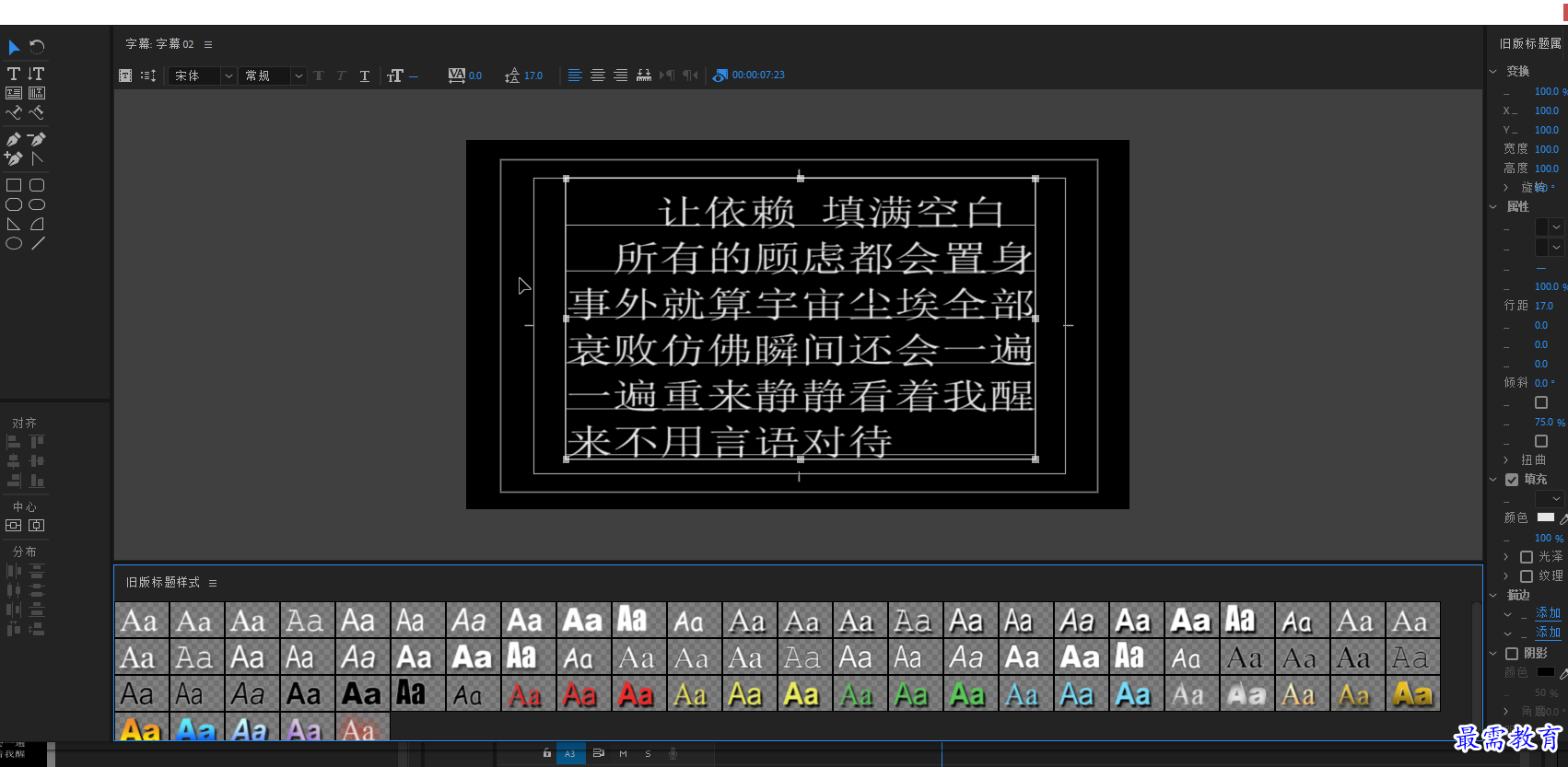
Task: Select the Ellipse tool
Action: [x=14, y=243]
